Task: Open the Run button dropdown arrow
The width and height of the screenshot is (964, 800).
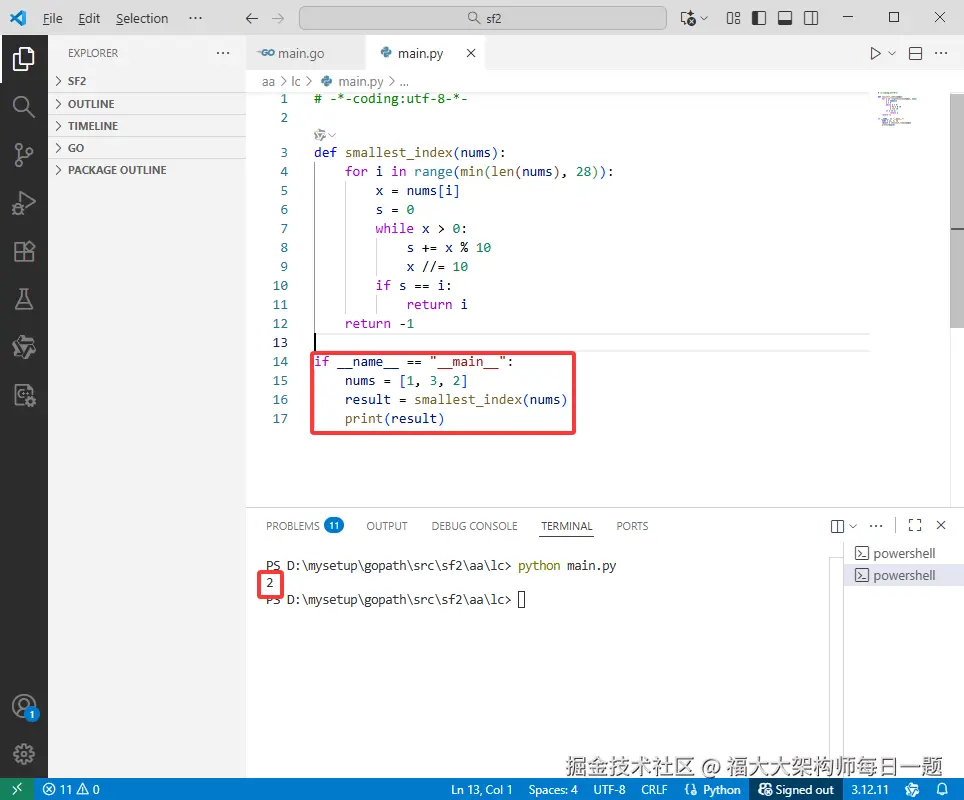Action: coord(892,53)
